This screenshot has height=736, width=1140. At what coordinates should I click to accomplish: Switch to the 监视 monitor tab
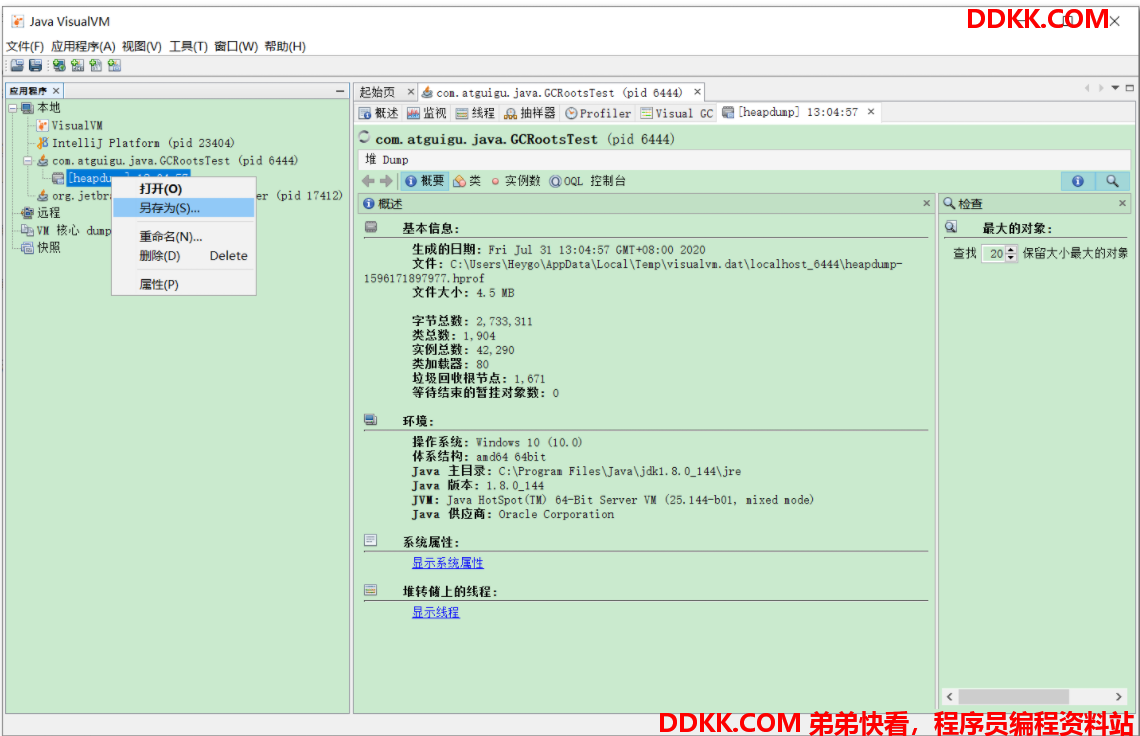(x=427, y=113)
